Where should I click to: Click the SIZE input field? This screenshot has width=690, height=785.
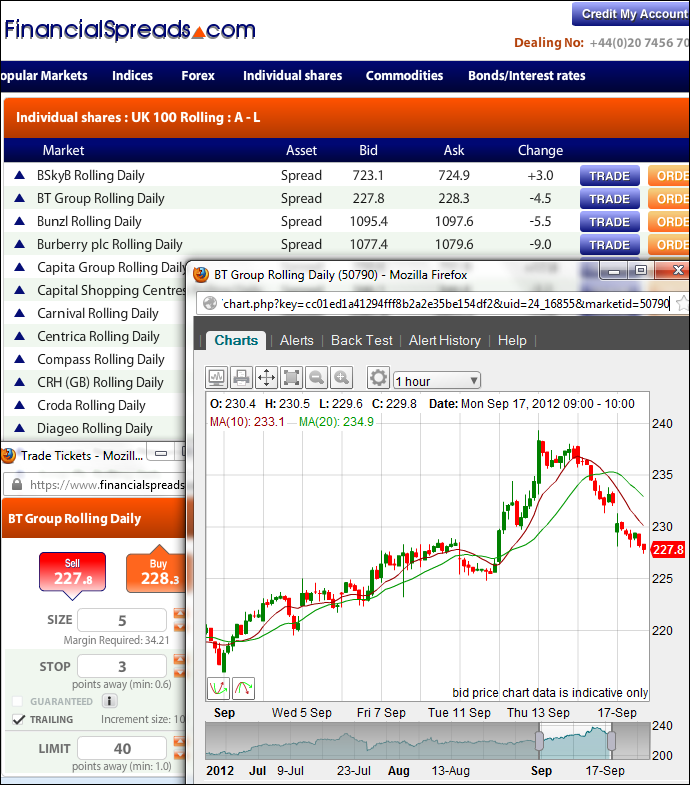(x=122, y=620)
